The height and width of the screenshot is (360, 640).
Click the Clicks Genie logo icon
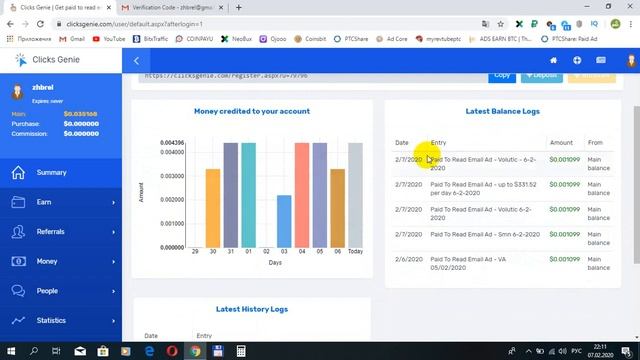point(20,60)
